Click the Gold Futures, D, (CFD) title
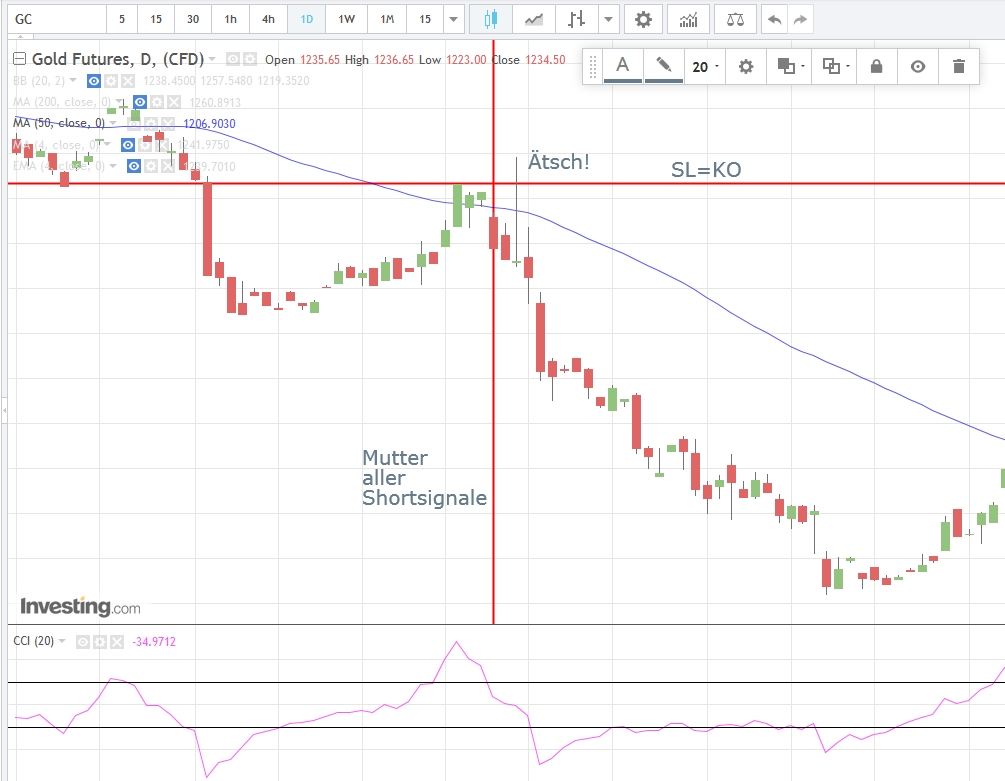The width and height of the screenshot is (1005, 781). click(x=118, y=59)
